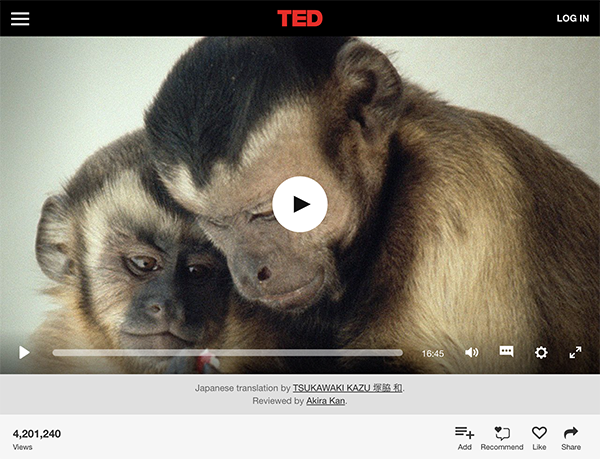Click the 16:45 video duration
This screenshot has height=459, width=600.
click(x=433, y=353)
